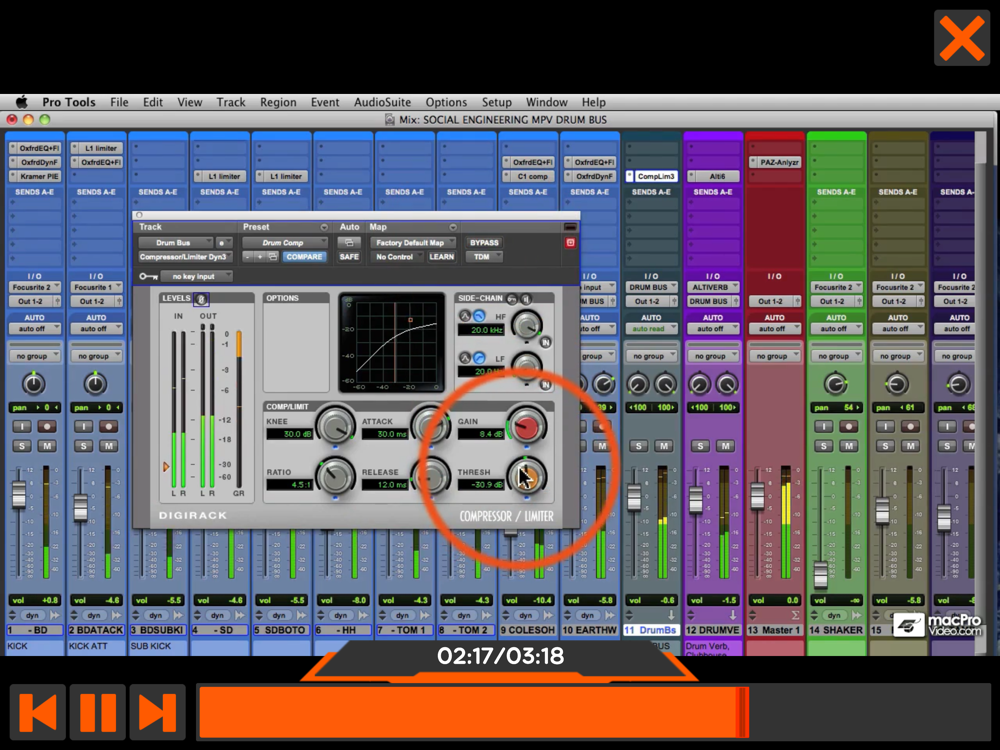Image resolution: width=1000 pixels, height=750 pixels.
Task: Click the side-chain HF frequency knob
Action: click(527, 325)
